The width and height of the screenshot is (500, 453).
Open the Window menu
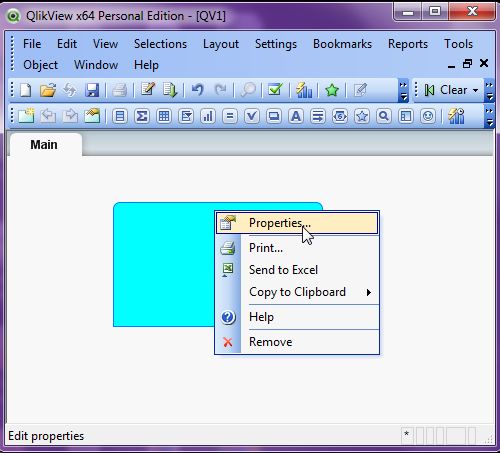click(96, 65)
